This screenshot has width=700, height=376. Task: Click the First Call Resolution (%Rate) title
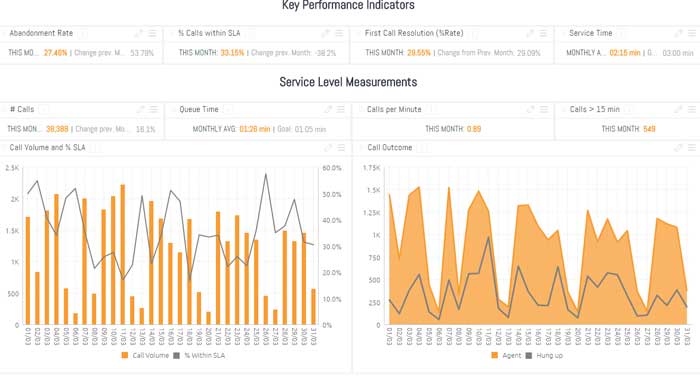coord(414,33)
